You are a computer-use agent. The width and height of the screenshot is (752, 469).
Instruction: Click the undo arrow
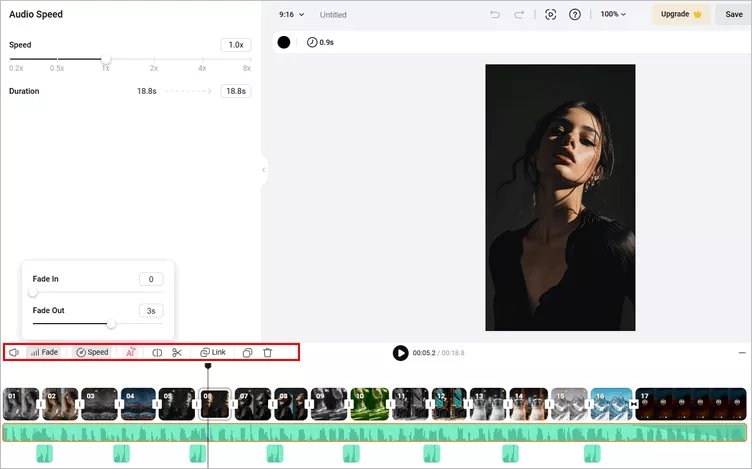tap(495, 15)
